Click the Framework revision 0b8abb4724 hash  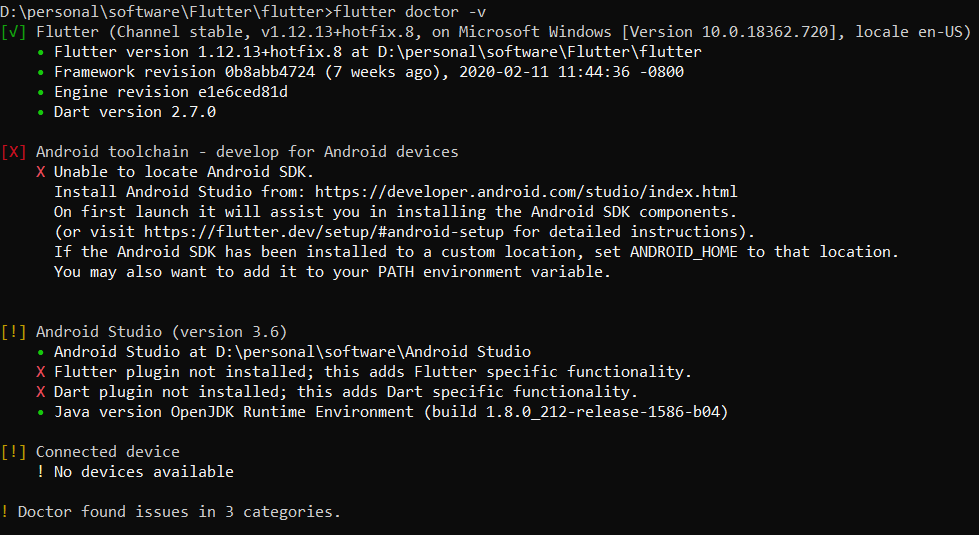270,72
